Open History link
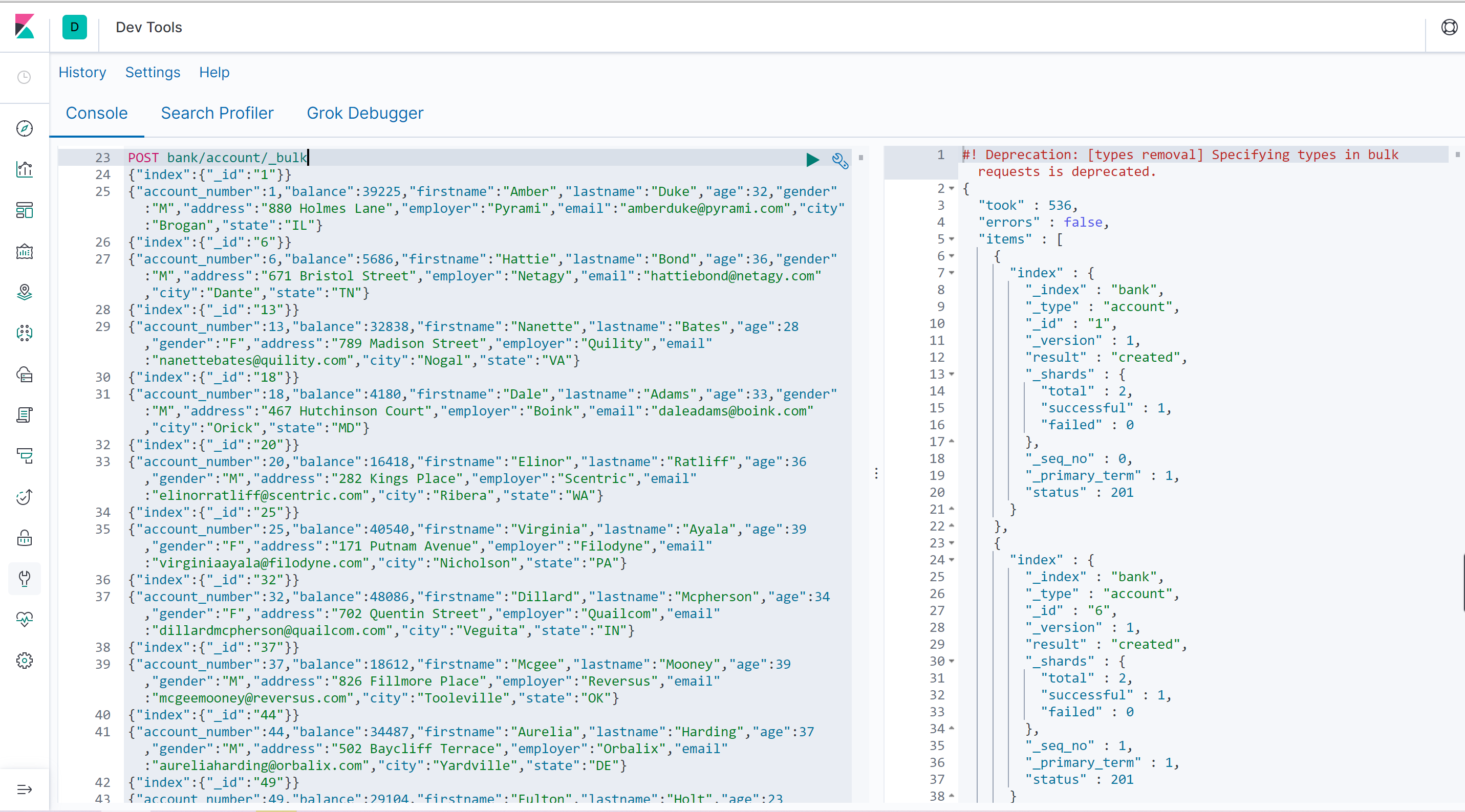 pyautogui.click(x=82, y=72)
